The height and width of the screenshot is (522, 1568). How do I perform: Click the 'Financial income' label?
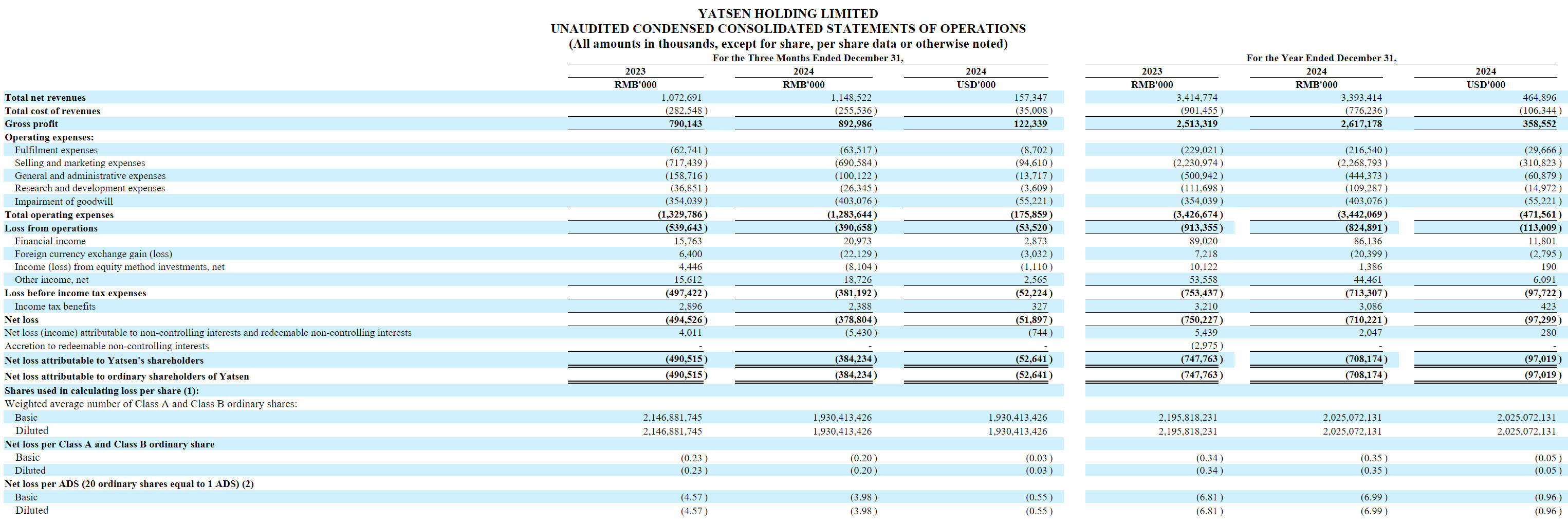[x=50, y=241]
